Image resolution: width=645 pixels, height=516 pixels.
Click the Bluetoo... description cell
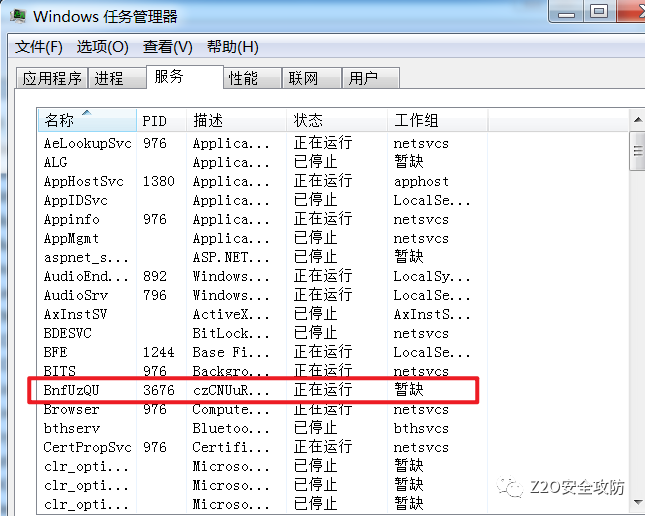(x=231, y=428)
